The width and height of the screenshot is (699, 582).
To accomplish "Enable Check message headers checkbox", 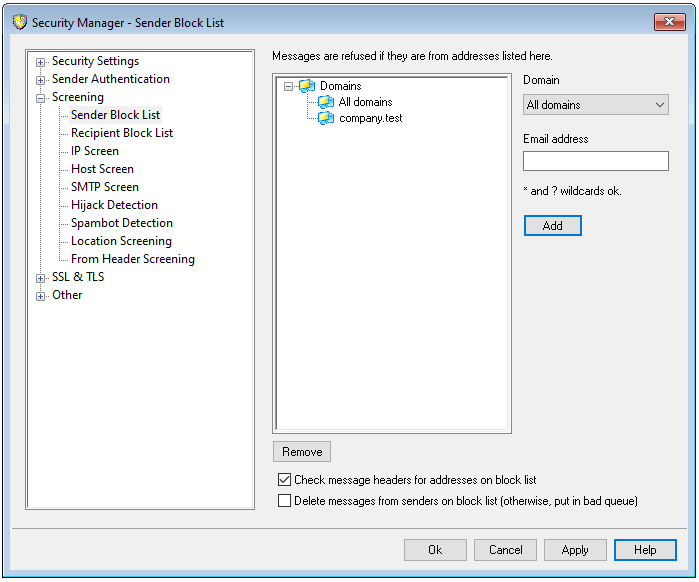I will click(x=285, y=480).
